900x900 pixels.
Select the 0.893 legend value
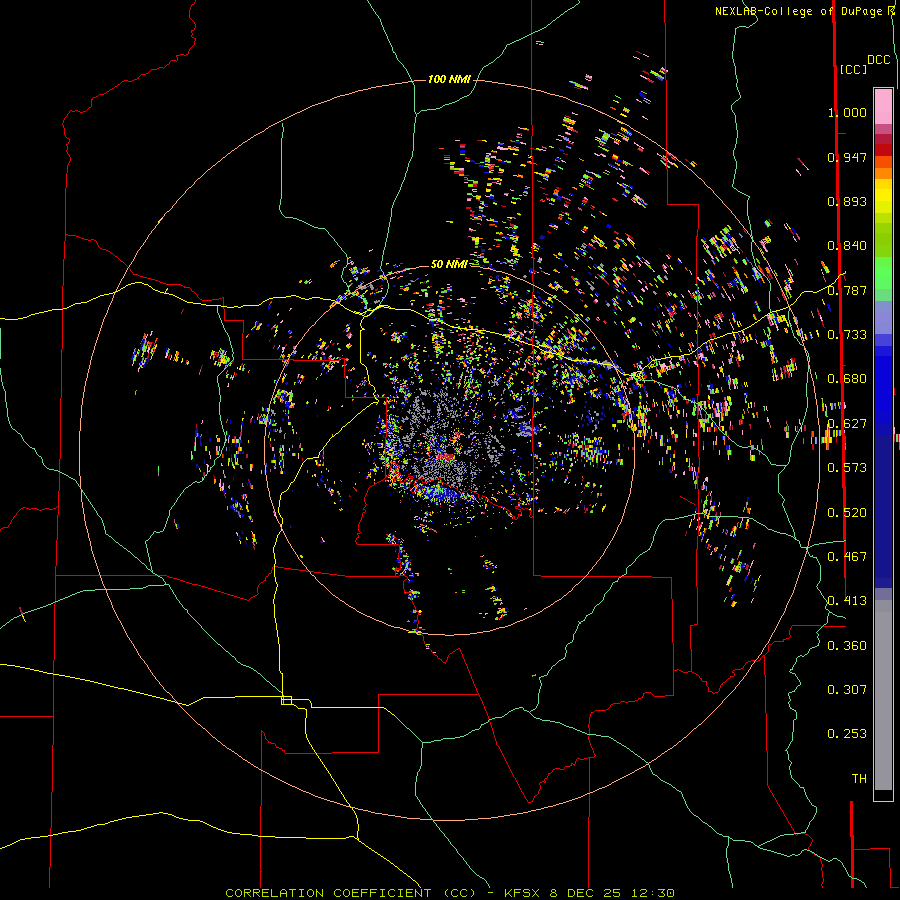point(847,201)
